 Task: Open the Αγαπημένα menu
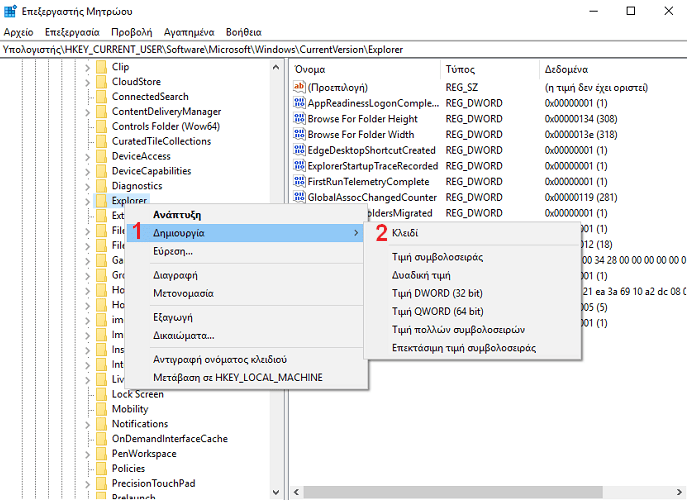(x=189, y=32)
